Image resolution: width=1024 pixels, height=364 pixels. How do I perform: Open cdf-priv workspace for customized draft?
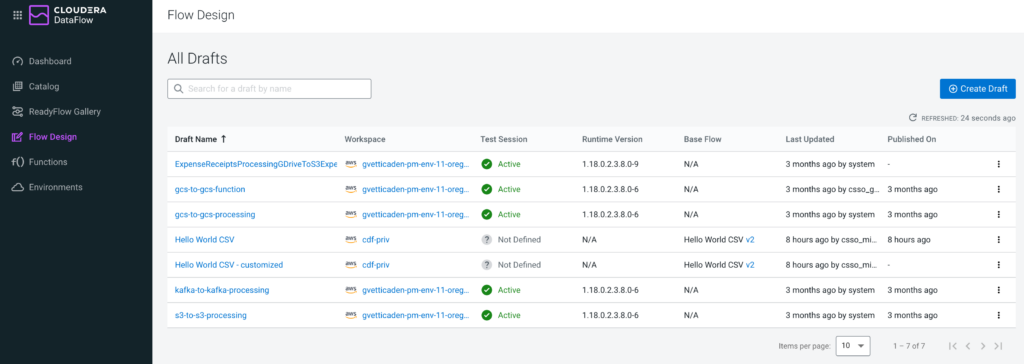(x=376, y=265)
